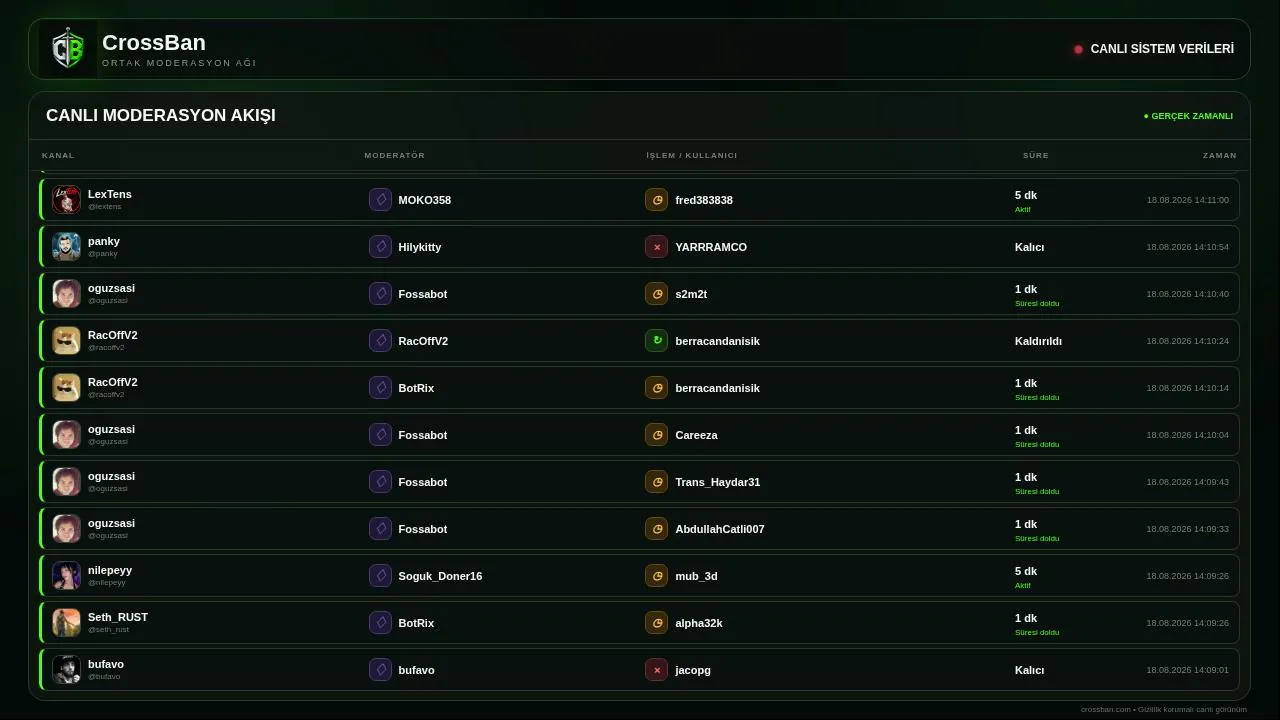Viewport: 1280px width, 720px height.
Task: Open nilepeyy channel name link
Action: coord(110,570)
